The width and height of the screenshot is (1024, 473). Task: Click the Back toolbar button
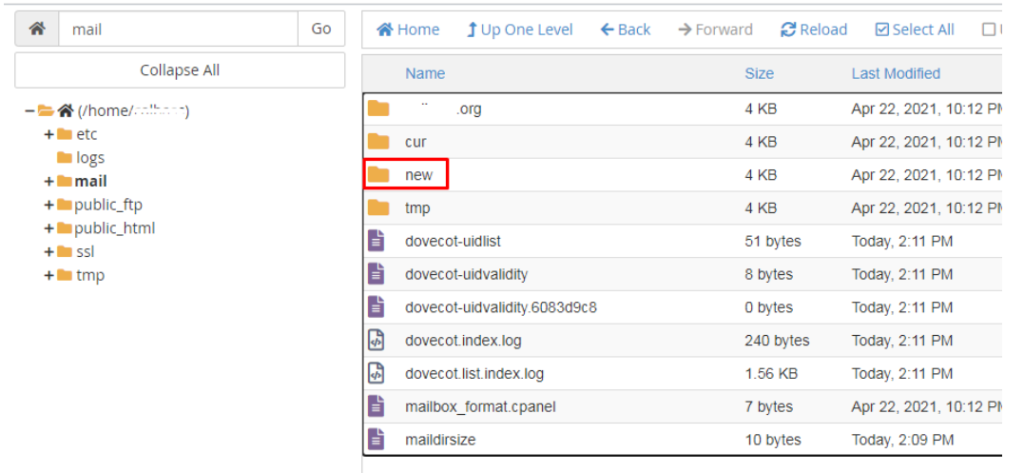tap(625, 30)
